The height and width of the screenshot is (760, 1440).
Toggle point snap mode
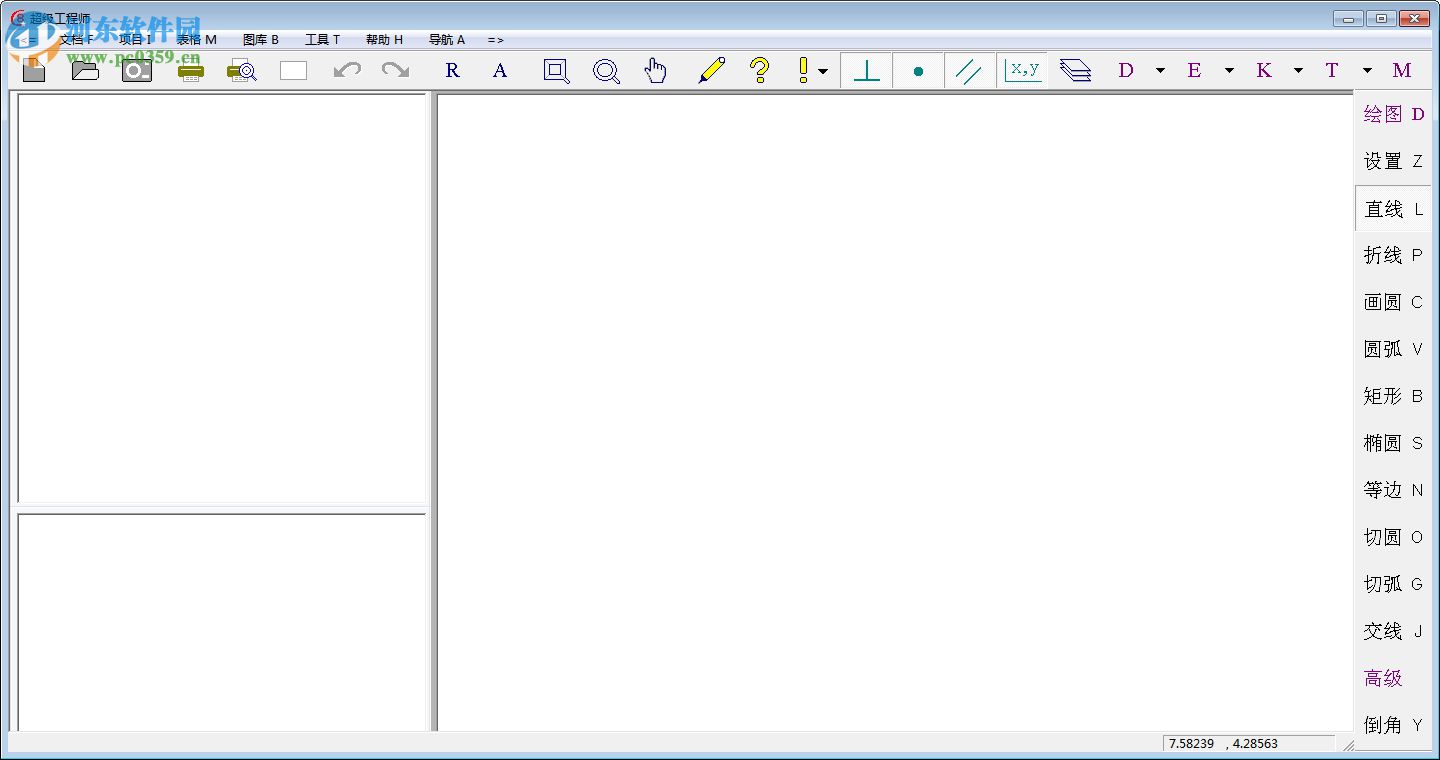tap(918, 71)
